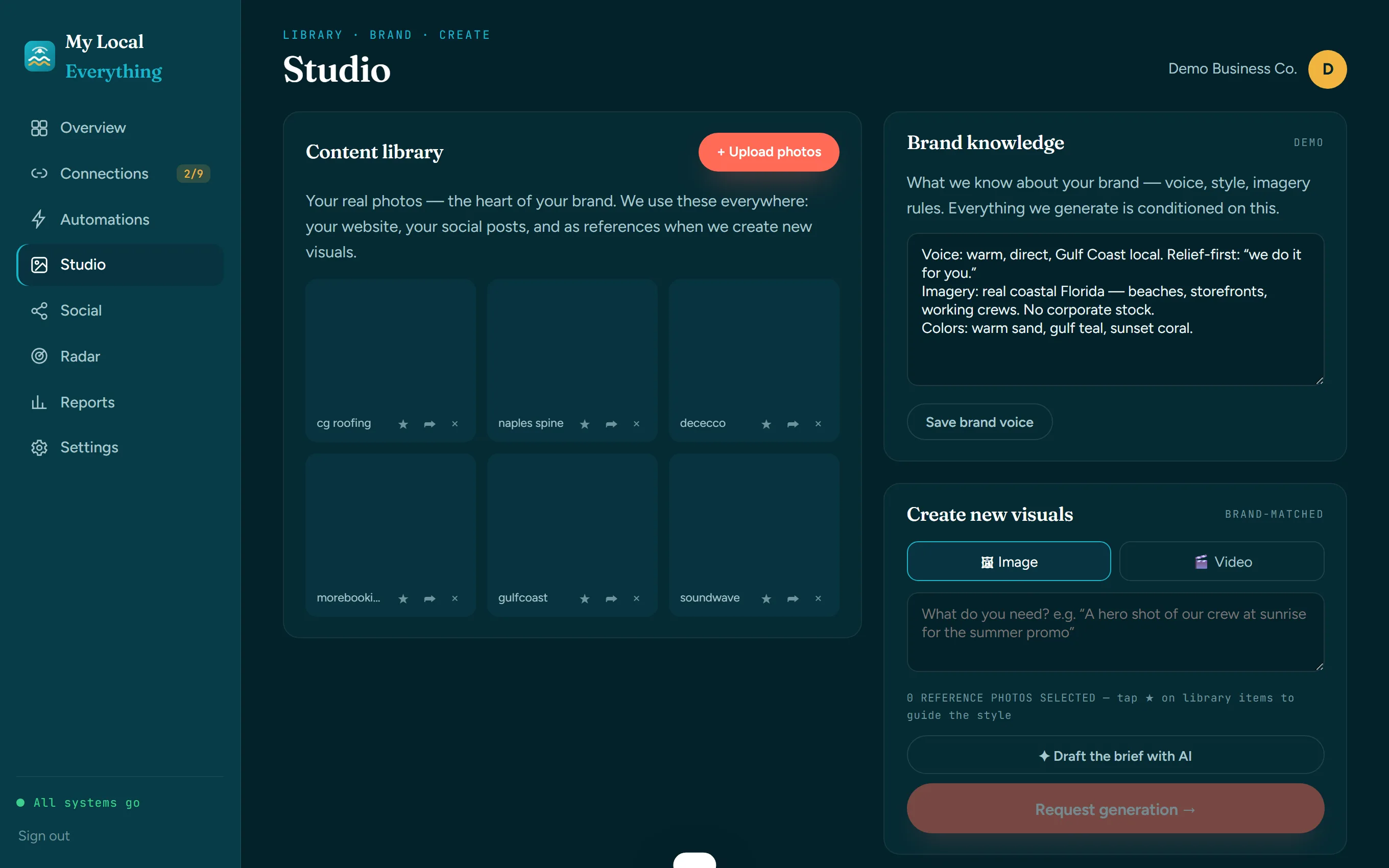Click Request generation button

[x=1115, y=809]
